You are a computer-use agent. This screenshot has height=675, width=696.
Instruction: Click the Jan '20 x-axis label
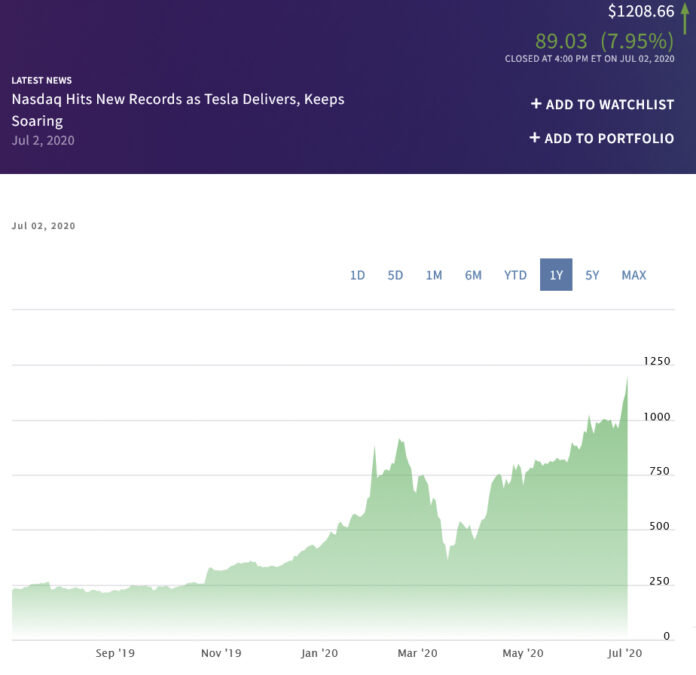pos(321,653)
